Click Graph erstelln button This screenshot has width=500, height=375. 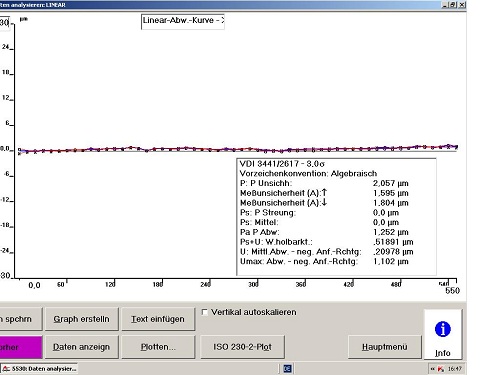(x=81, y=319)
